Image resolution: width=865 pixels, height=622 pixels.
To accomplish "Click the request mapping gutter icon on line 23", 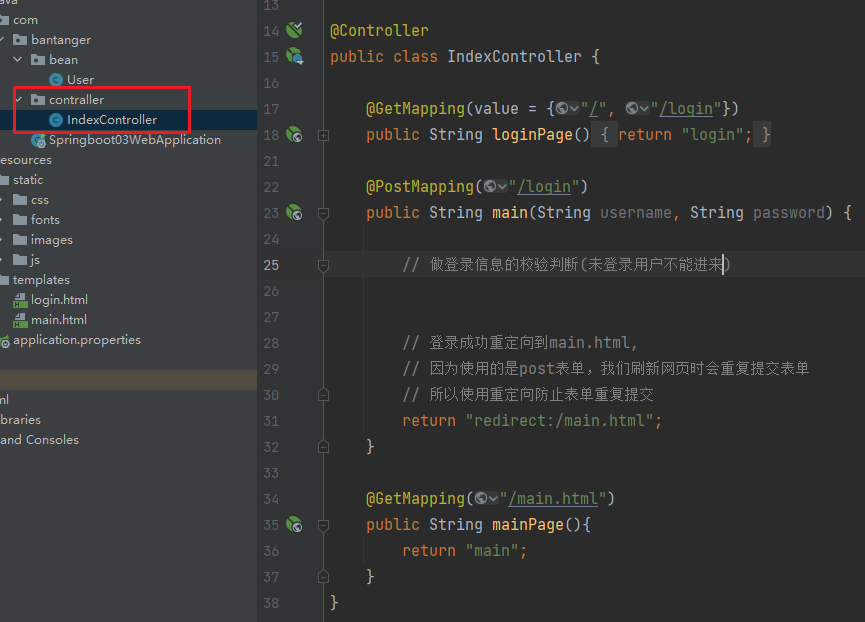I will (295, 212).
